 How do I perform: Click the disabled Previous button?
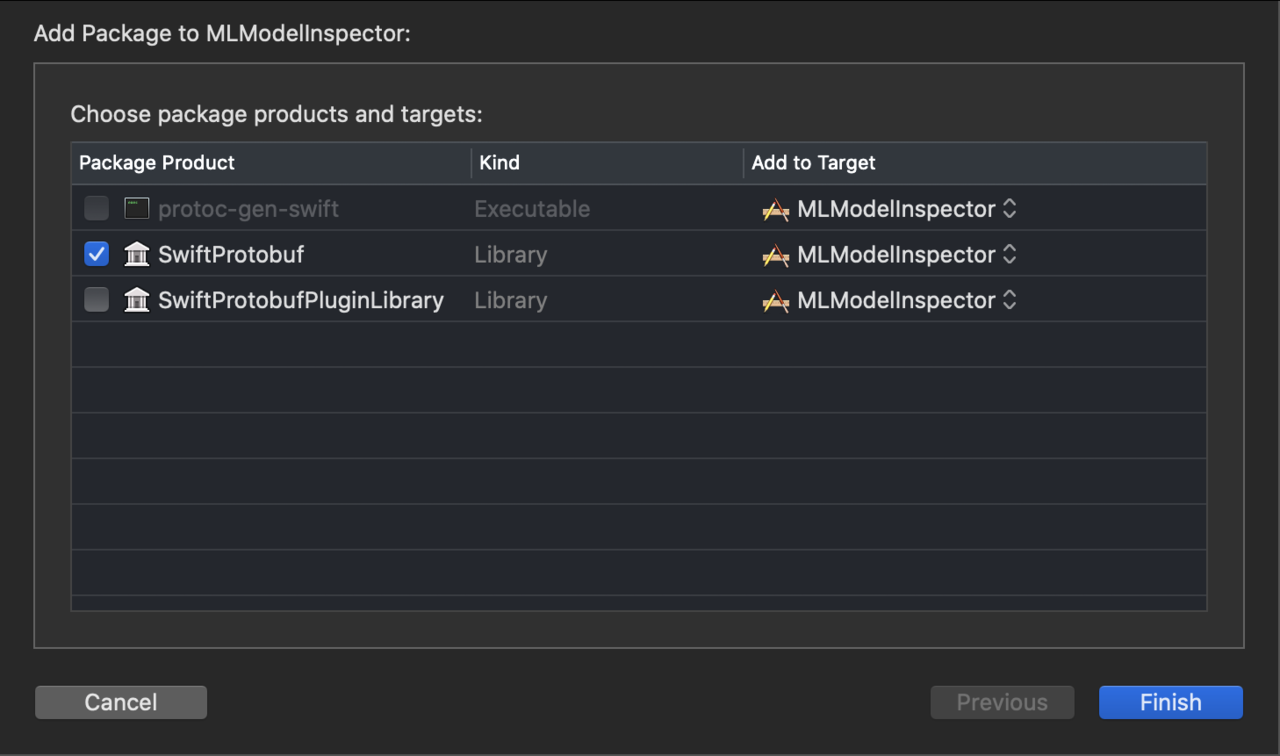tap(1002, 702)
